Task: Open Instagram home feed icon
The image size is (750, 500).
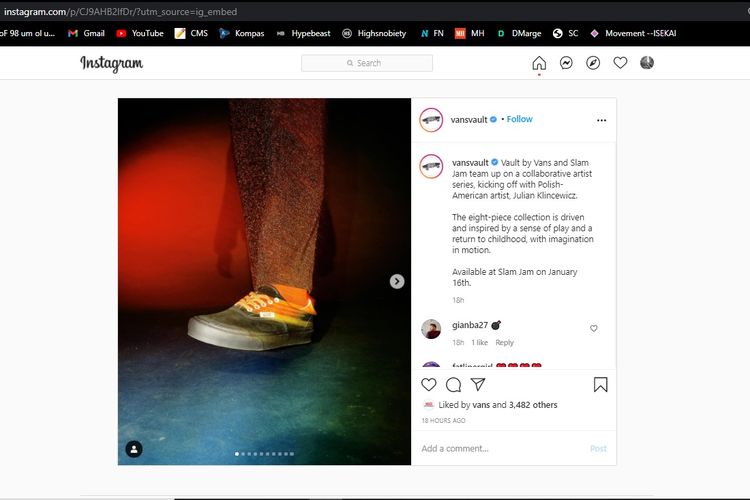Action: (539, 63)
